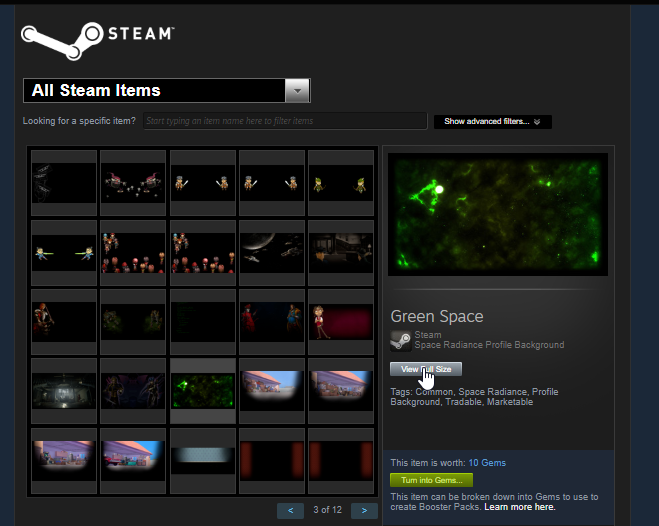This screenshot has height=526, width=659.
Task: Open the All Steam Items dropdown
Action: point(167,90)
